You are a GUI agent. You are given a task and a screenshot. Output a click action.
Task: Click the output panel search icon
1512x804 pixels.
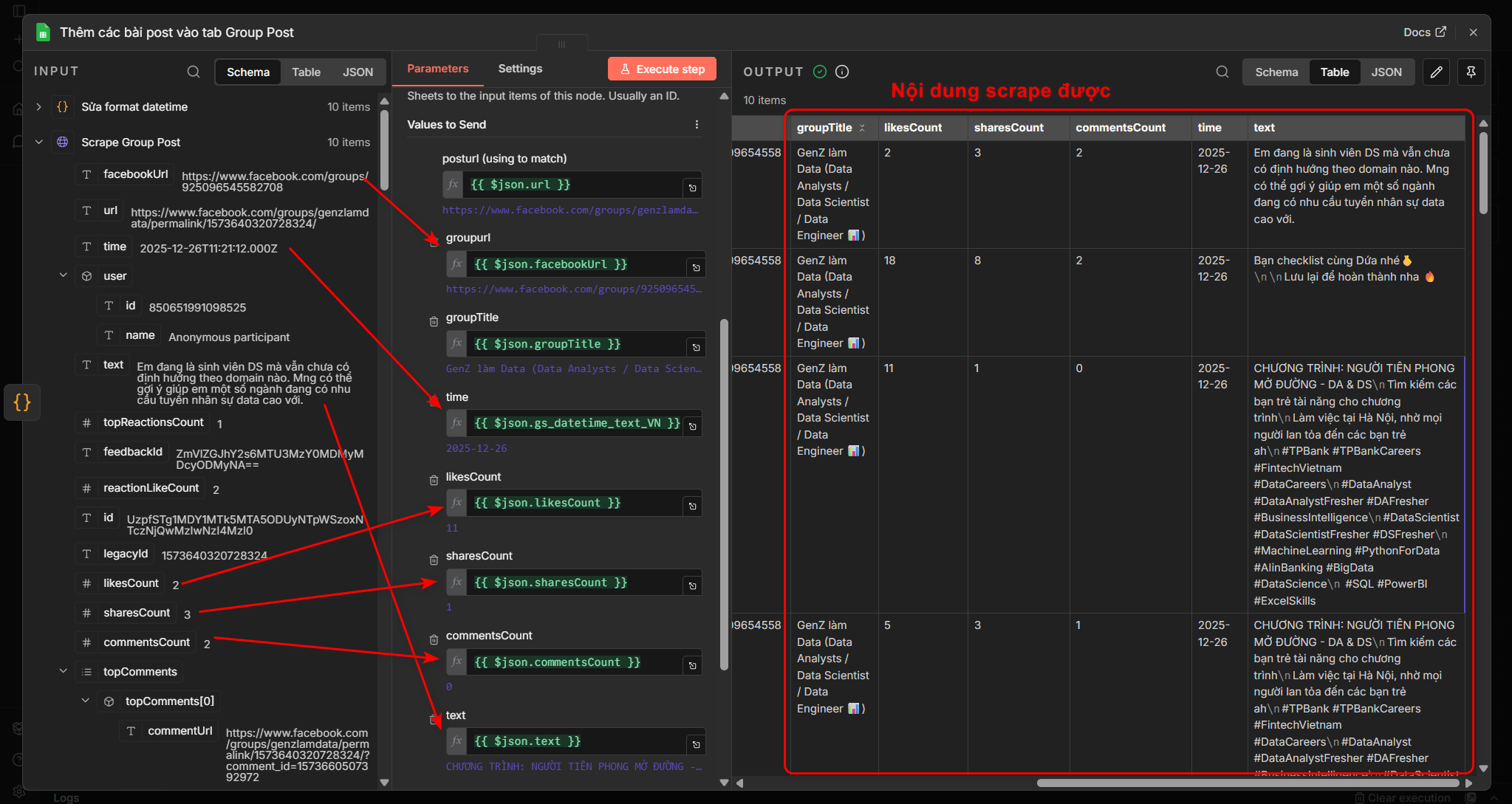(1222, 72)
